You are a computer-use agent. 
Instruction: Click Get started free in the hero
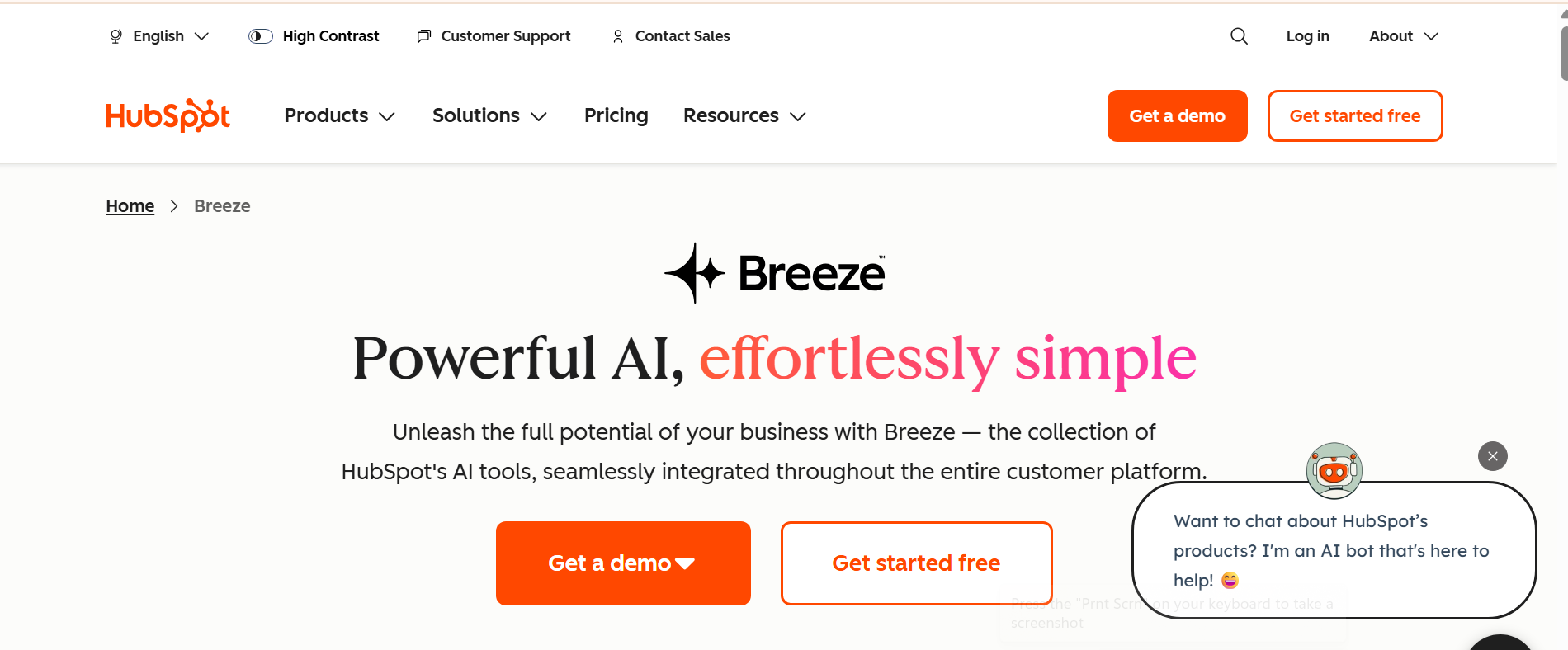pos(916,563)
